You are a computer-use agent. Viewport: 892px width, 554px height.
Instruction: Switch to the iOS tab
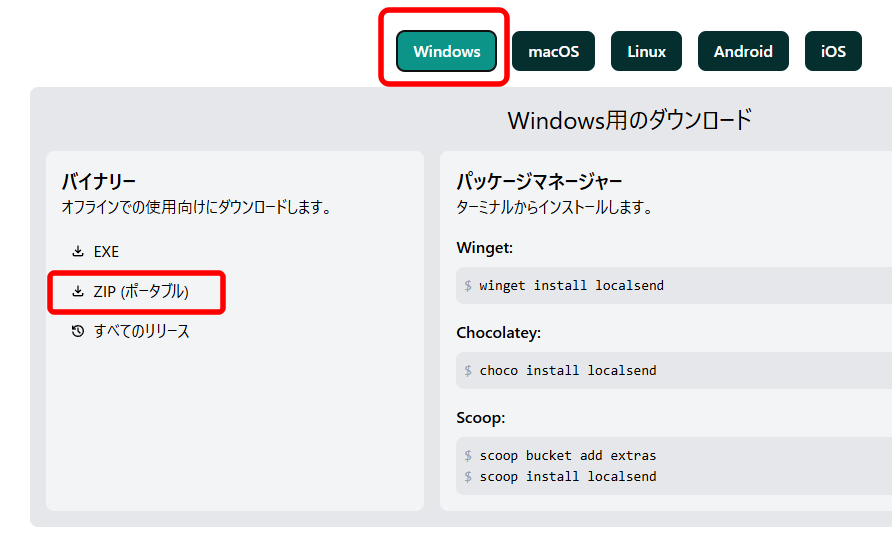point(833,51)
